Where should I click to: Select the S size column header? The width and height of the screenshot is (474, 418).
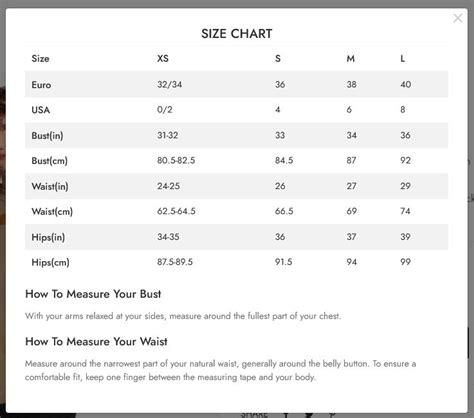(x=278, y=59)
